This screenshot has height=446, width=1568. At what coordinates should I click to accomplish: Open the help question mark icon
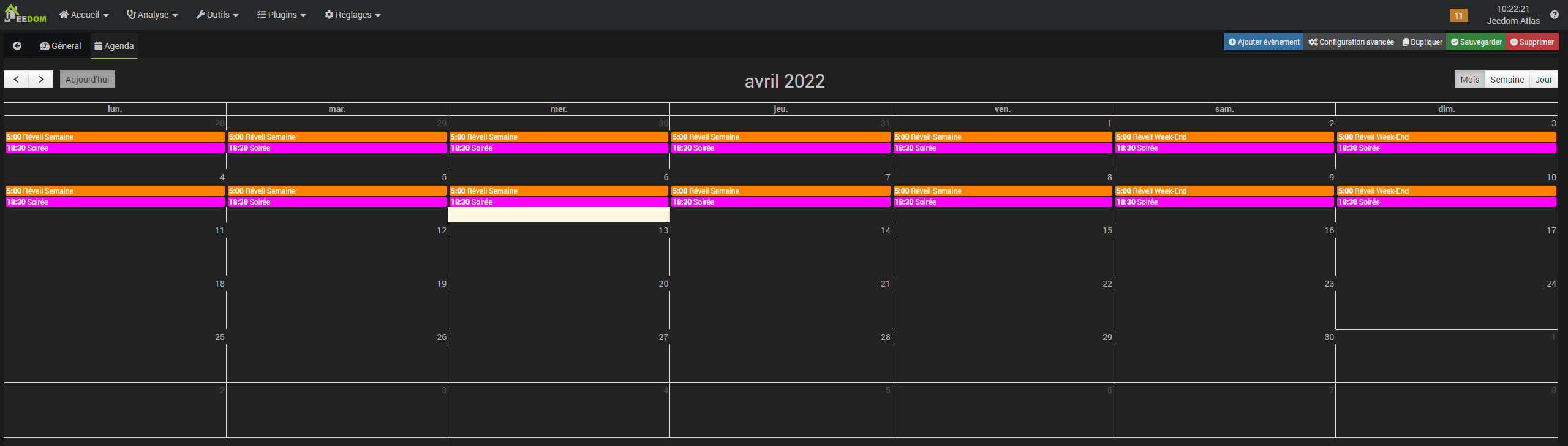pyautogui.click(x=1554, y=15)
